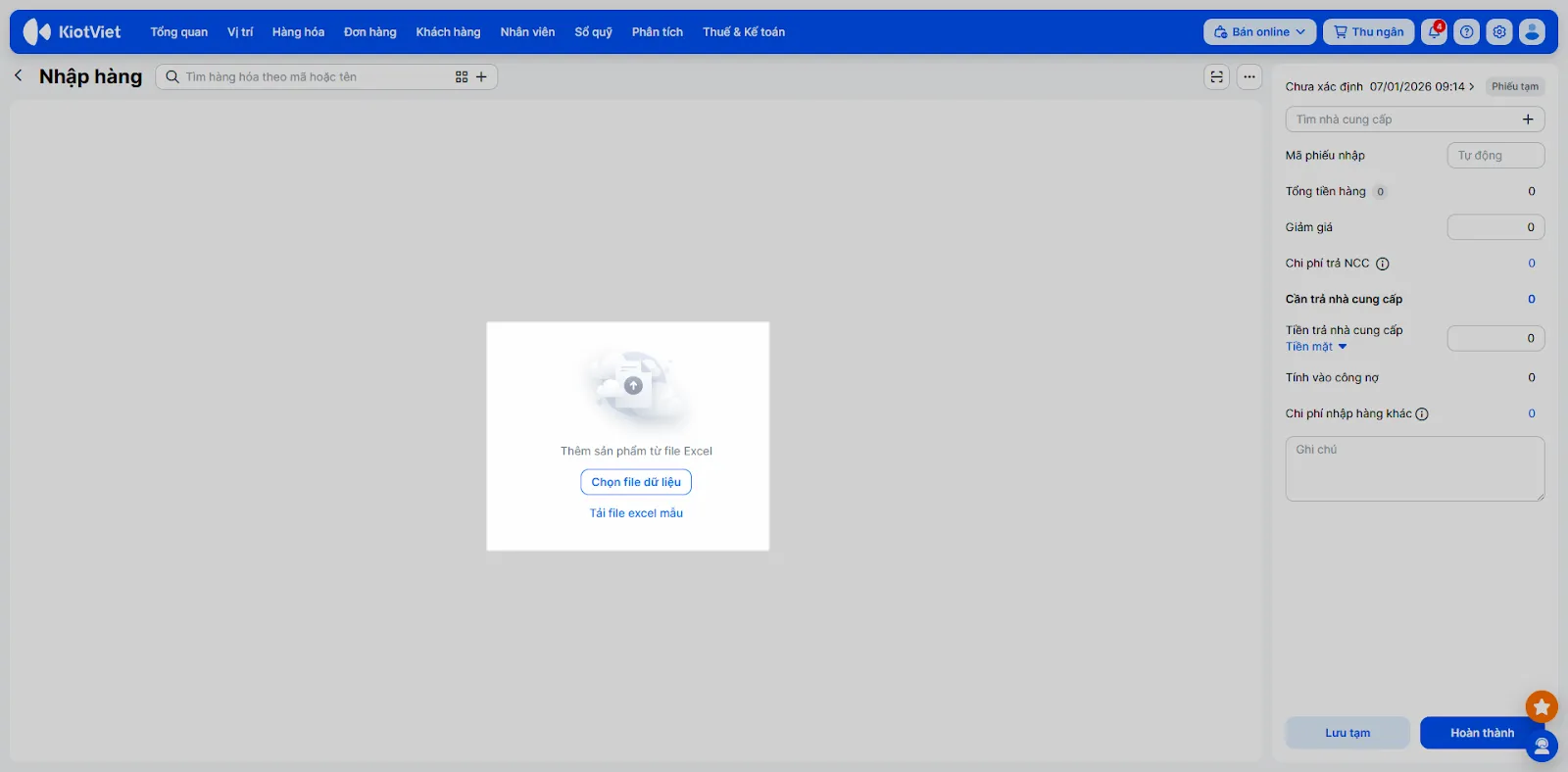1568x772 pixels.
Task: Click the Giảm giá input field
Action: (x=1495, y=227)
